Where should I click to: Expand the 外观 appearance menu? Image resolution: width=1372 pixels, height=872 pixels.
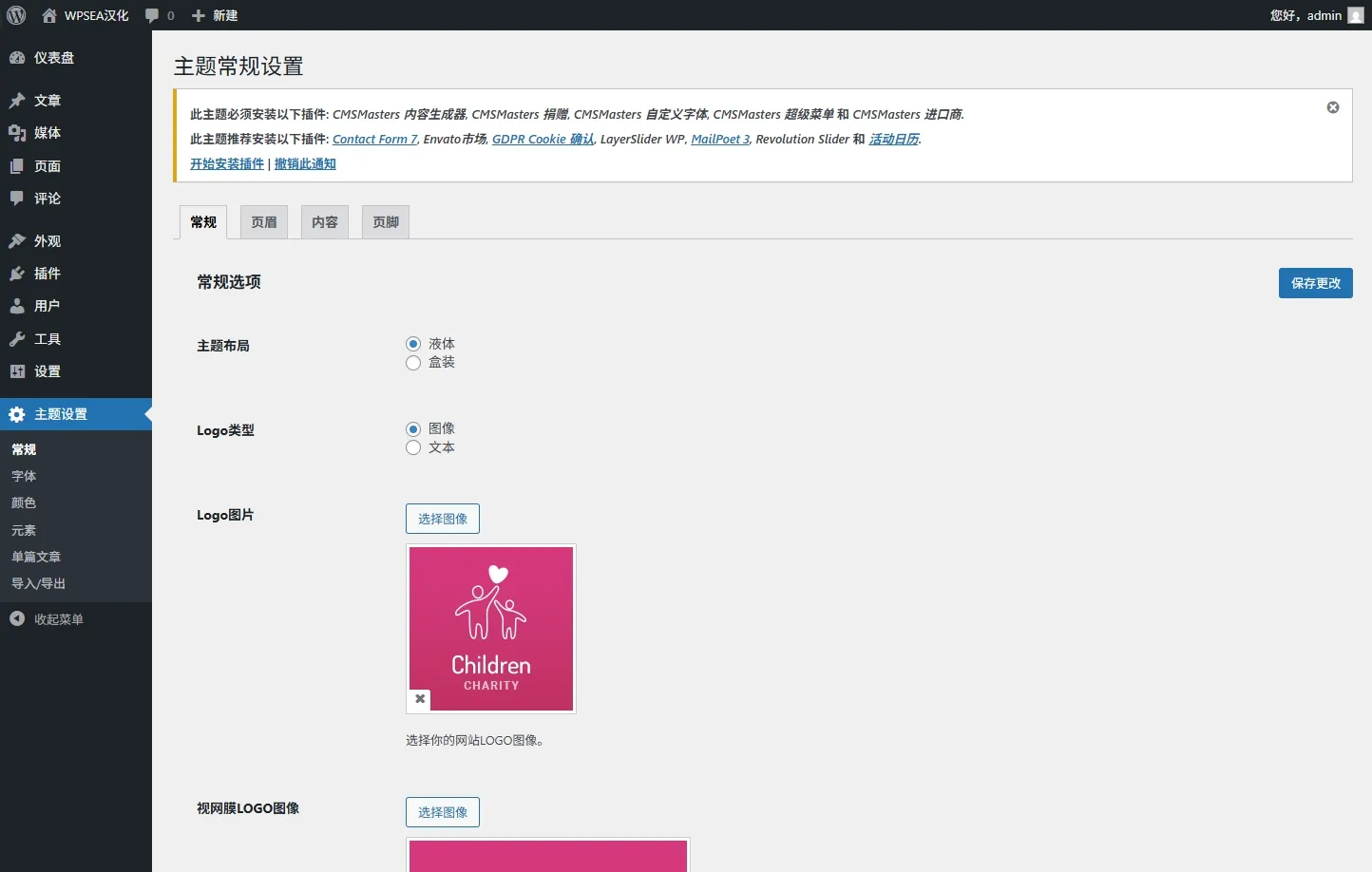[47, 241]
